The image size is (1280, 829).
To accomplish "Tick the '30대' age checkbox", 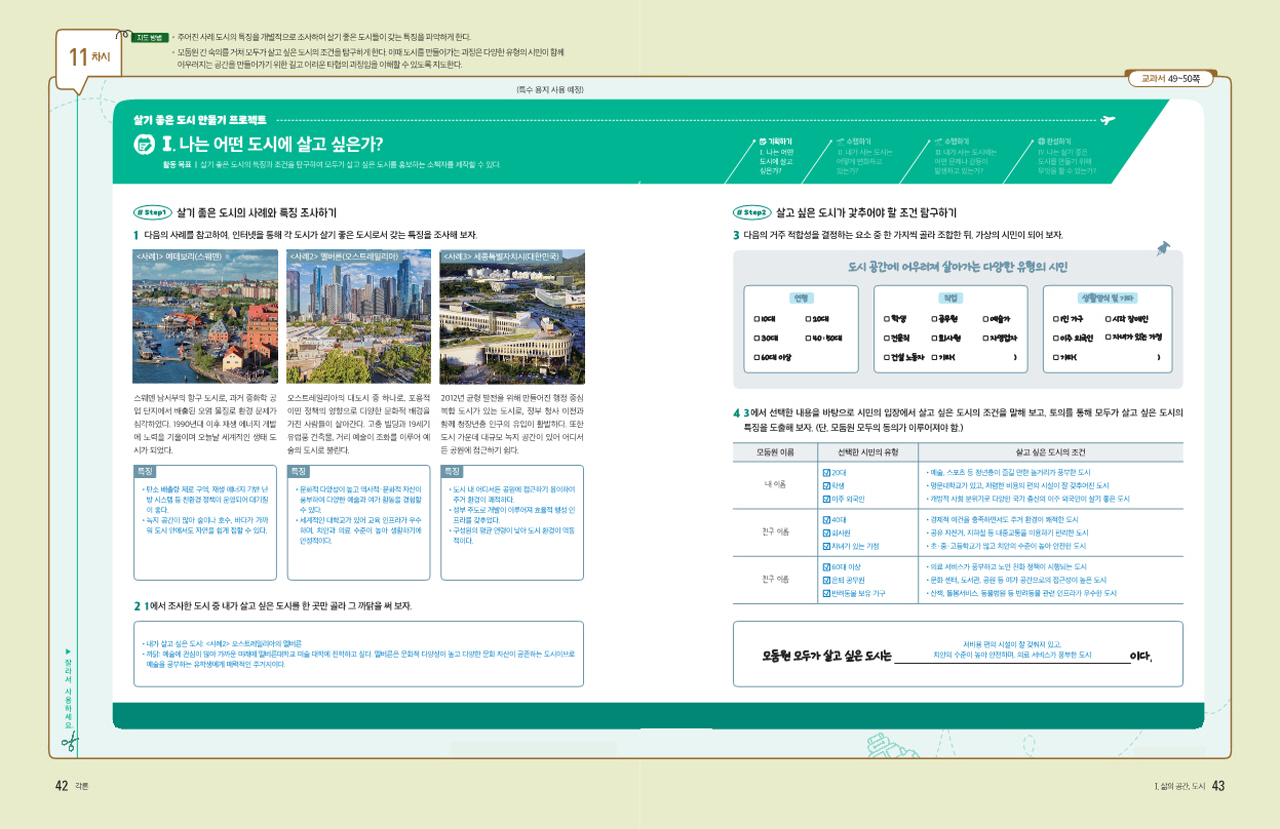I will 758,338.
